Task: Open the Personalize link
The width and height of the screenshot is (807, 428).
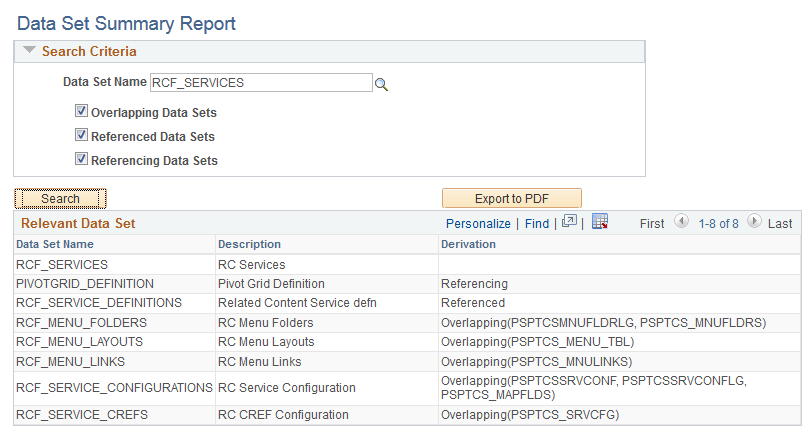Action: 478,224
